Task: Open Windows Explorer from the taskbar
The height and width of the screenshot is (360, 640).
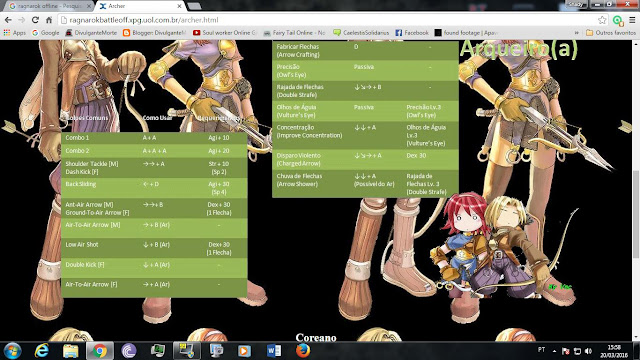Action: coord(71,351)
